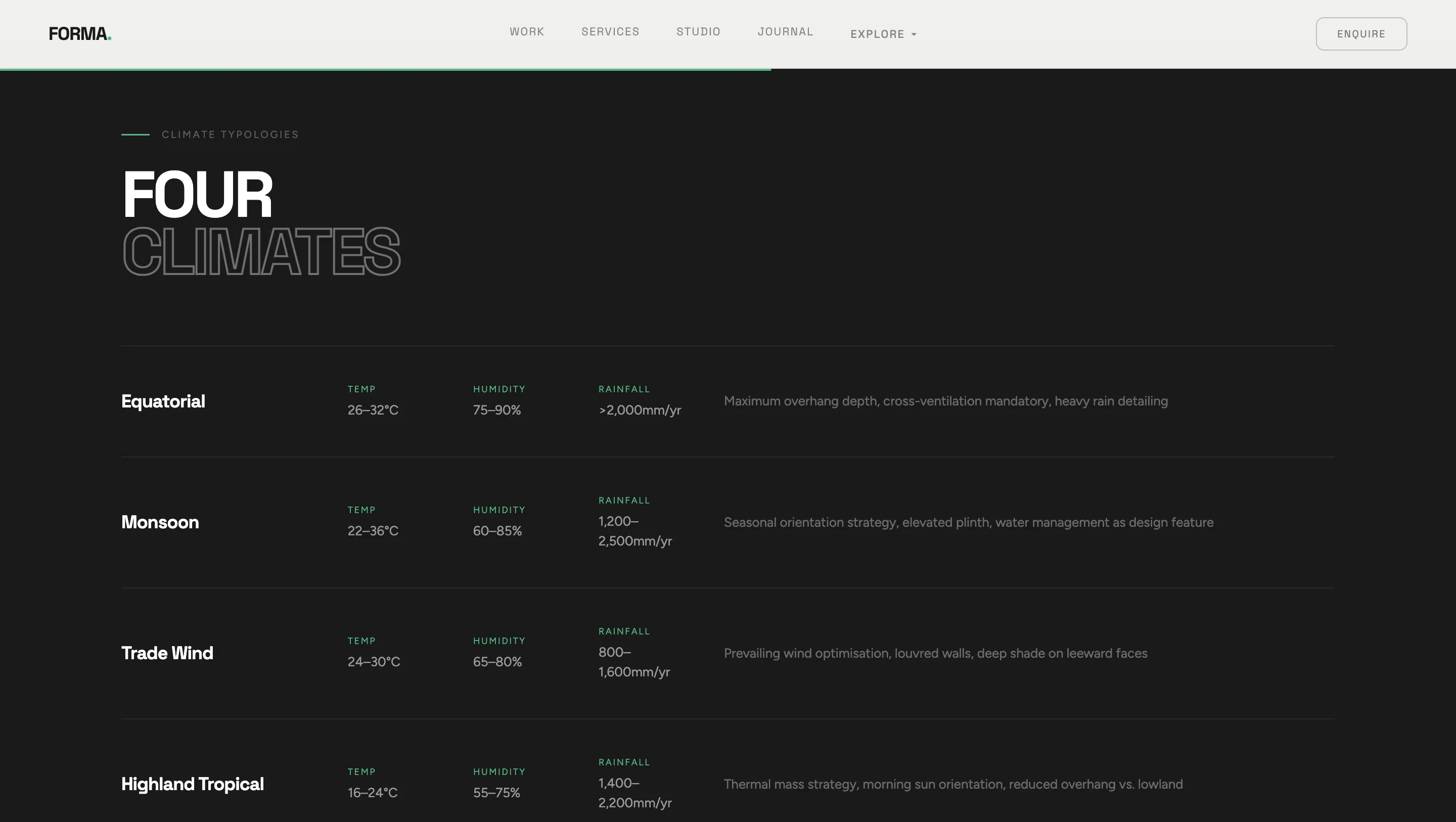Open the JOURNAL navigation link
Viewport: 1456px width, 822px height.
tap(785, 32)
